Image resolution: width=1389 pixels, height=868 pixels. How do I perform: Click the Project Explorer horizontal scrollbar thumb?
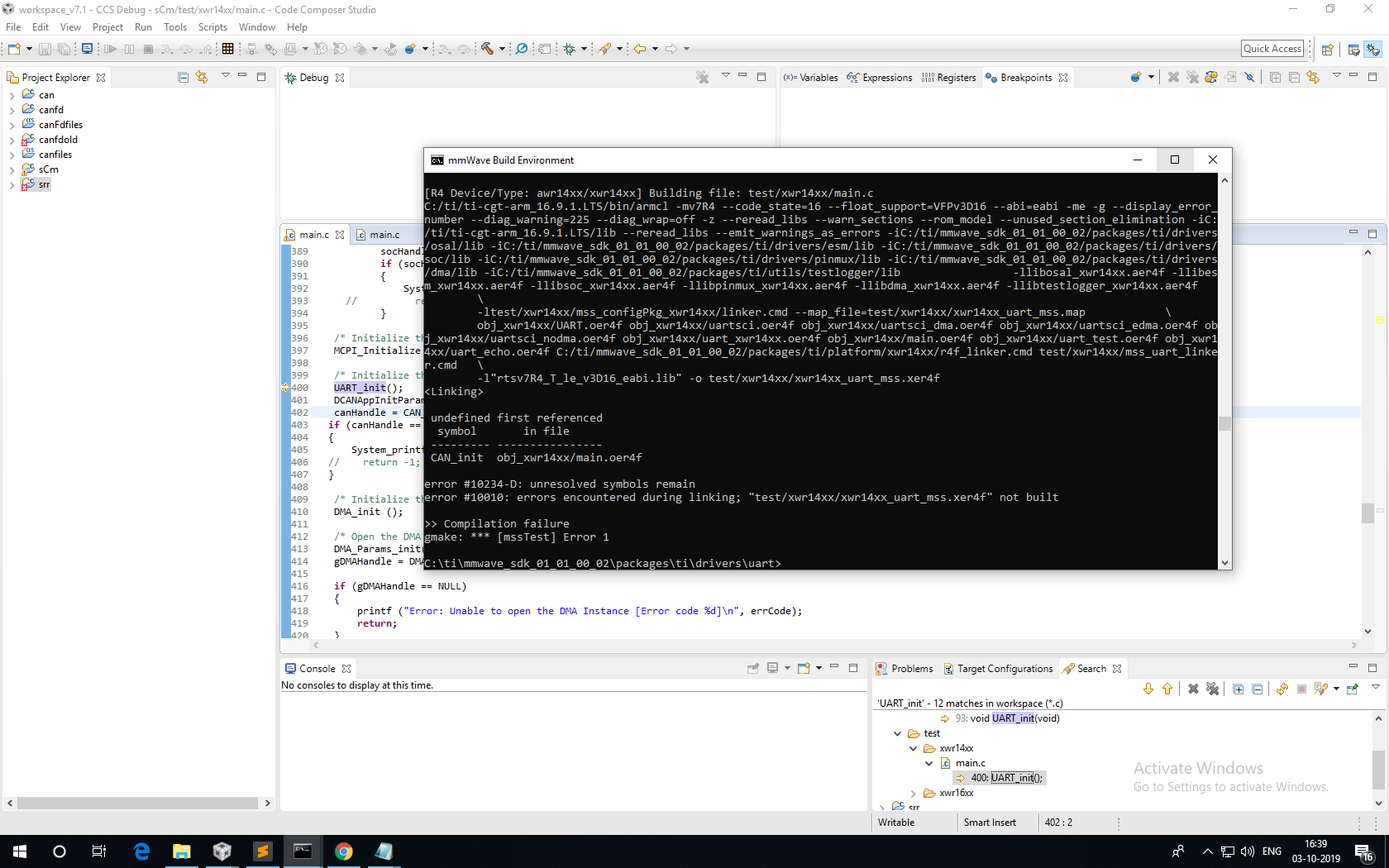click(x=137, y=804)
